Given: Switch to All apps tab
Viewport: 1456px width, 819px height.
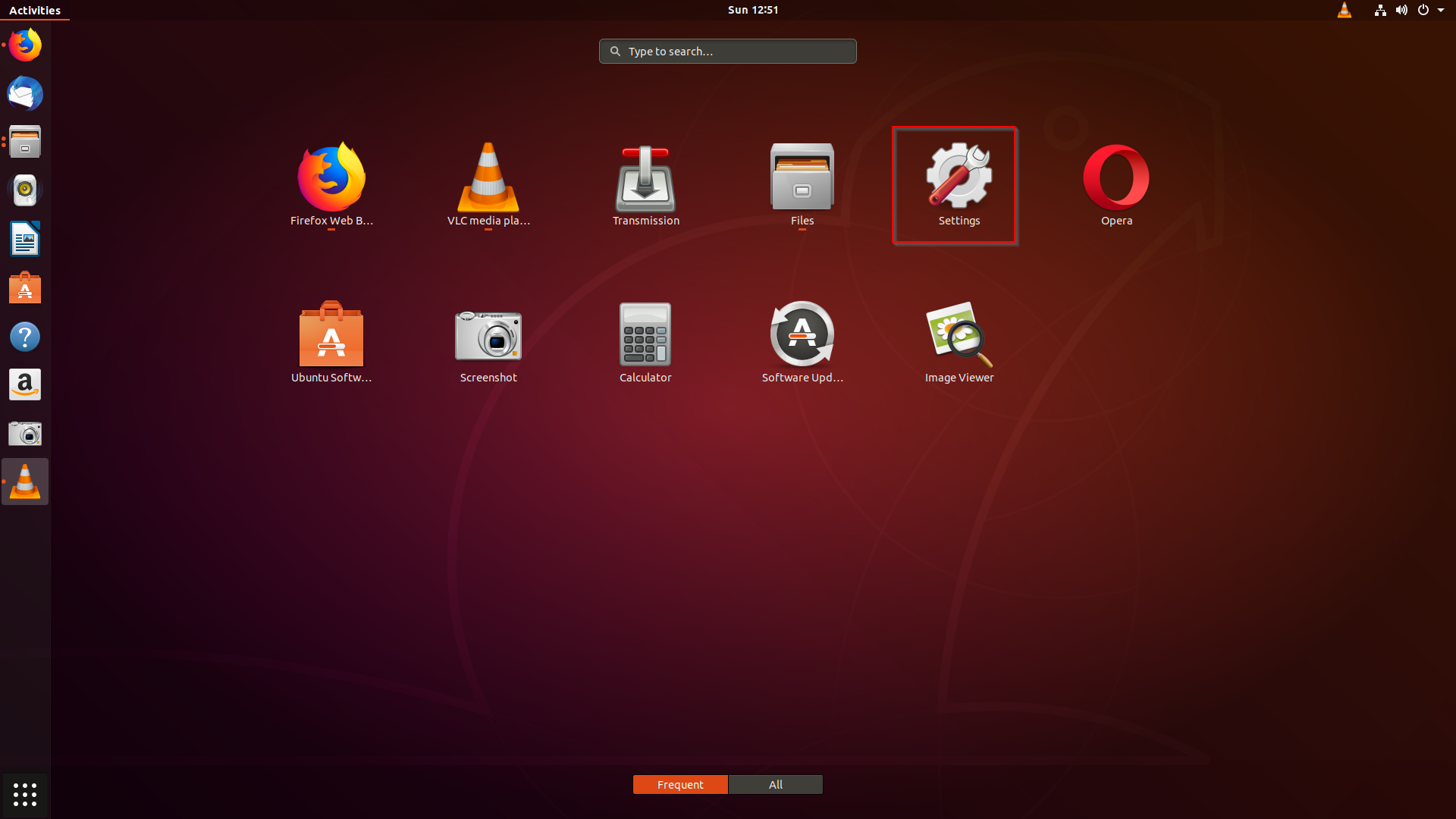Looking at the screenshot, I should (x=775, y=784).
